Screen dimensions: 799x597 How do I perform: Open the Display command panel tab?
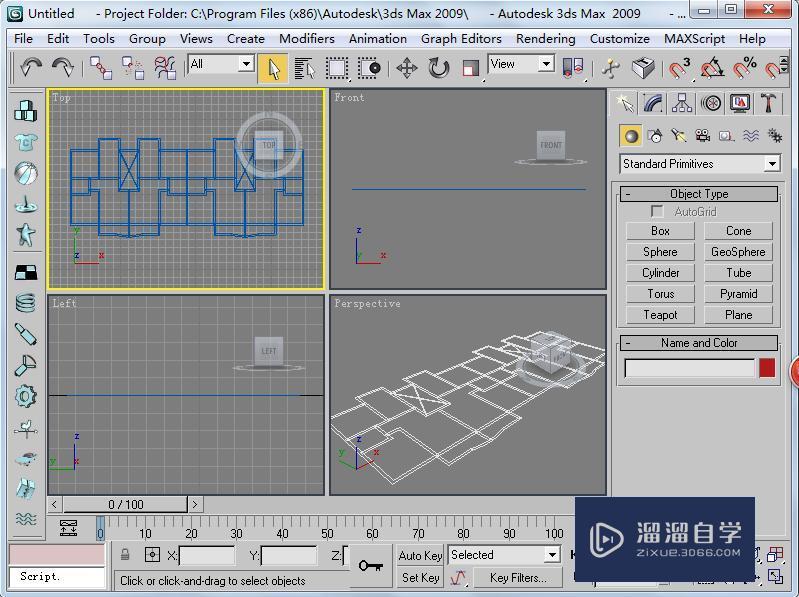(740, 103)
